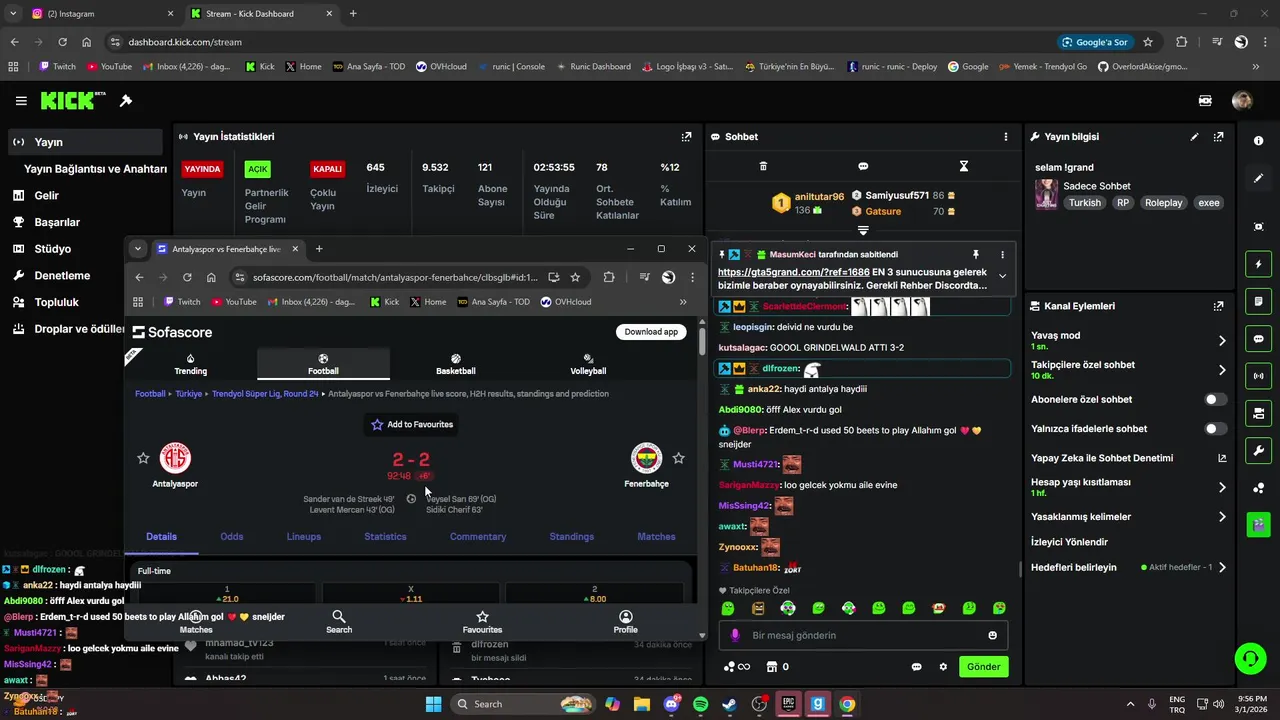Open Steam from Windows taskbar
1280x720 pixels.
pos(729,704)
